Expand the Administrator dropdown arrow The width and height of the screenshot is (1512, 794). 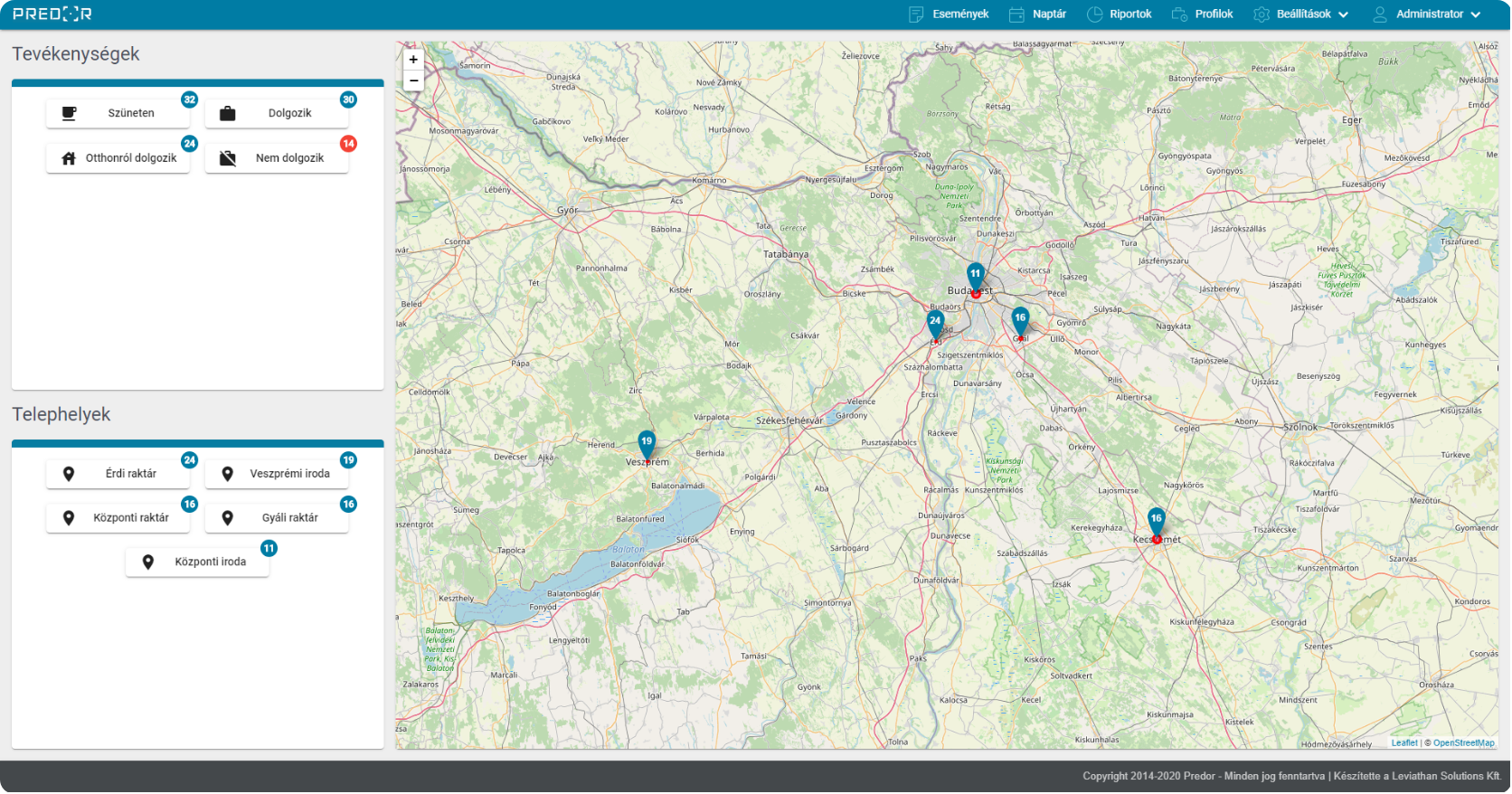[1475, 15]
